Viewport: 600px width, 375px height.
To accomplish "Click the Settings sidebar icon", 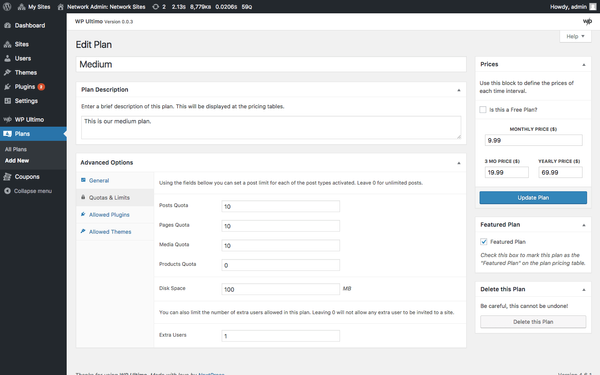I will click(7, 101).
